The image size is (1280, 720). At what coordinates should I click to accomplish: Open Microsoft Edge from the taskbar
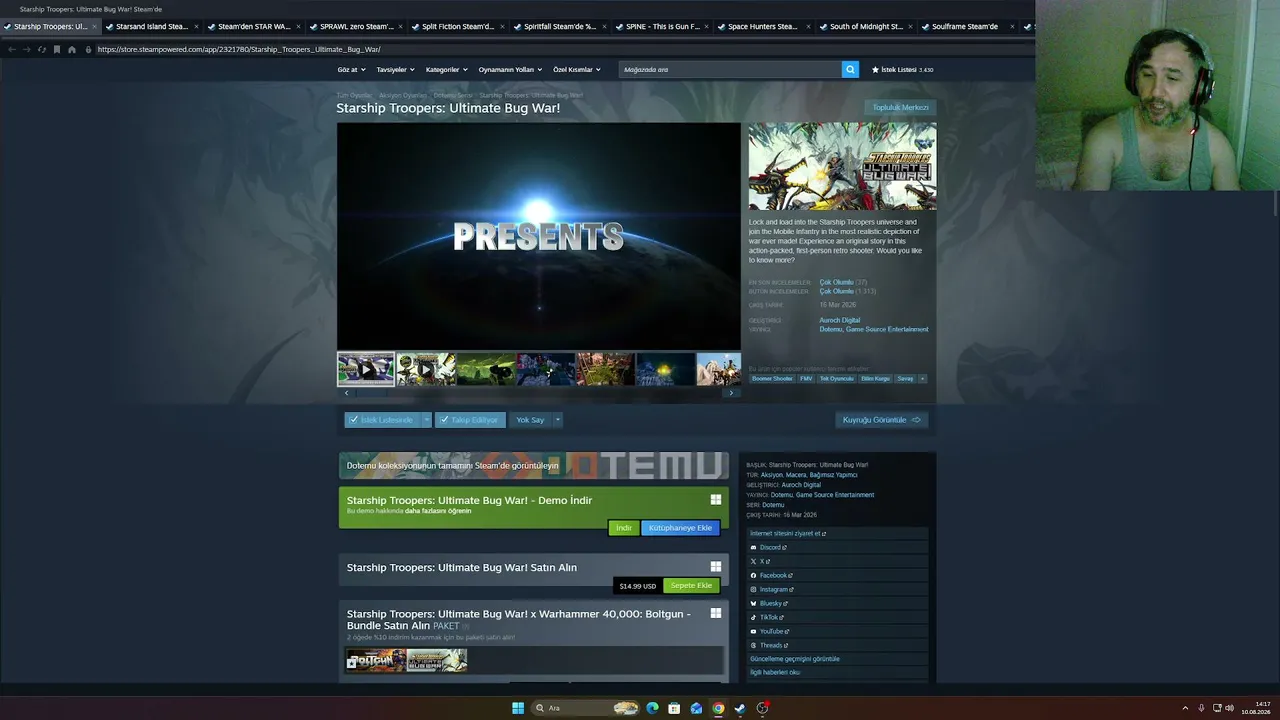click(x=652, y=708)
